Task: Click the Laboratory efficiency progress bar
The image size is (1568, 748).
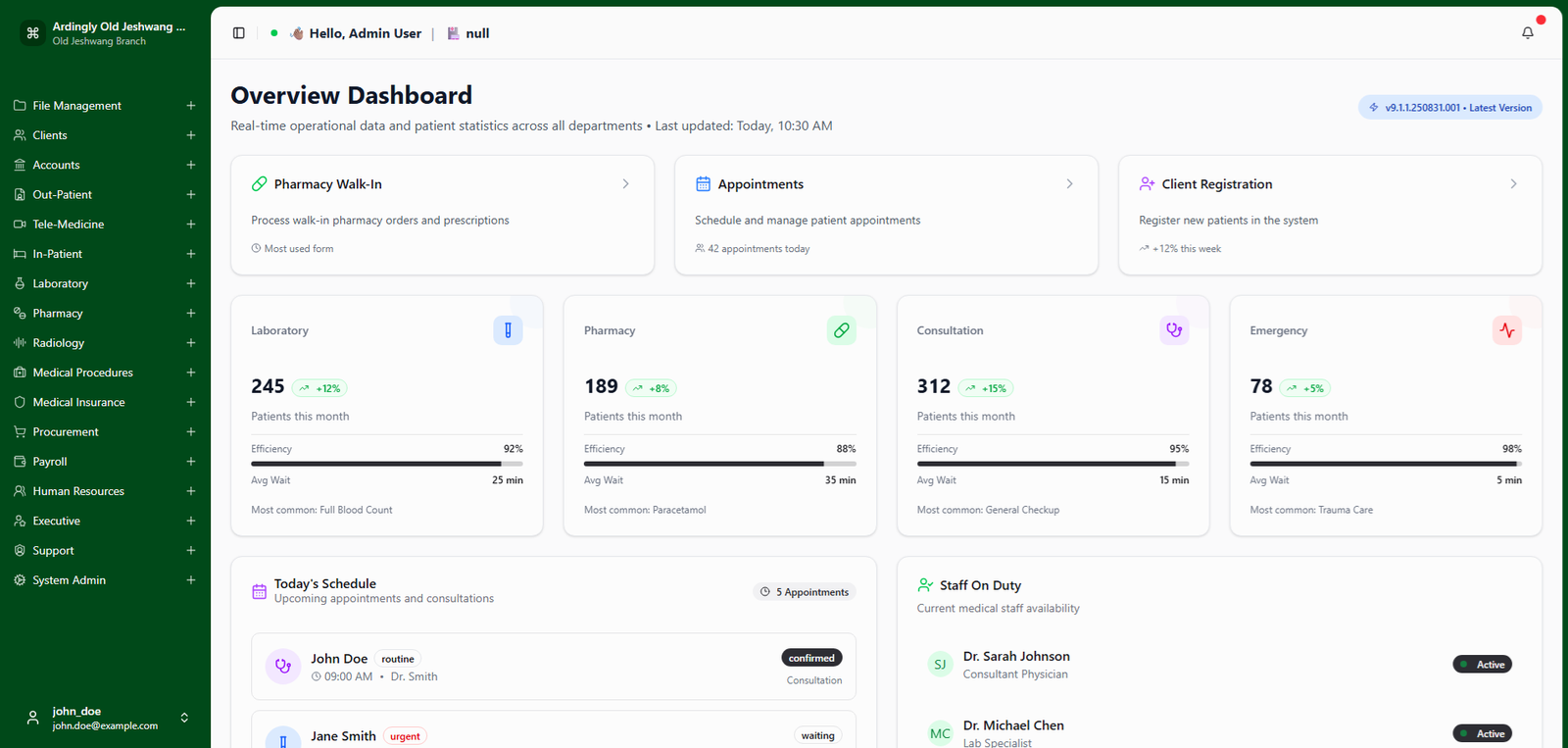Action: (x=387, y=464)
